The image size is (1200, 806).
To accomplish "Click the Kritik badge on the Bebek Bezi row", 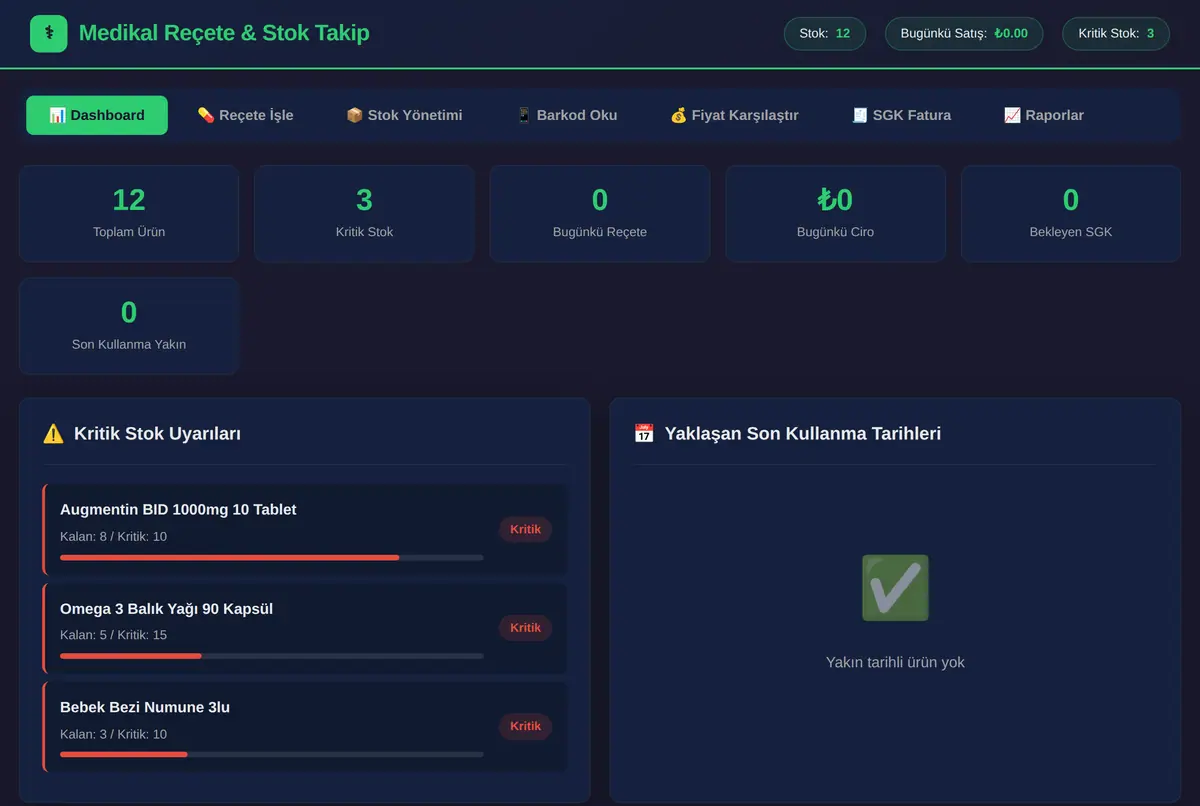I will point(525,727).
